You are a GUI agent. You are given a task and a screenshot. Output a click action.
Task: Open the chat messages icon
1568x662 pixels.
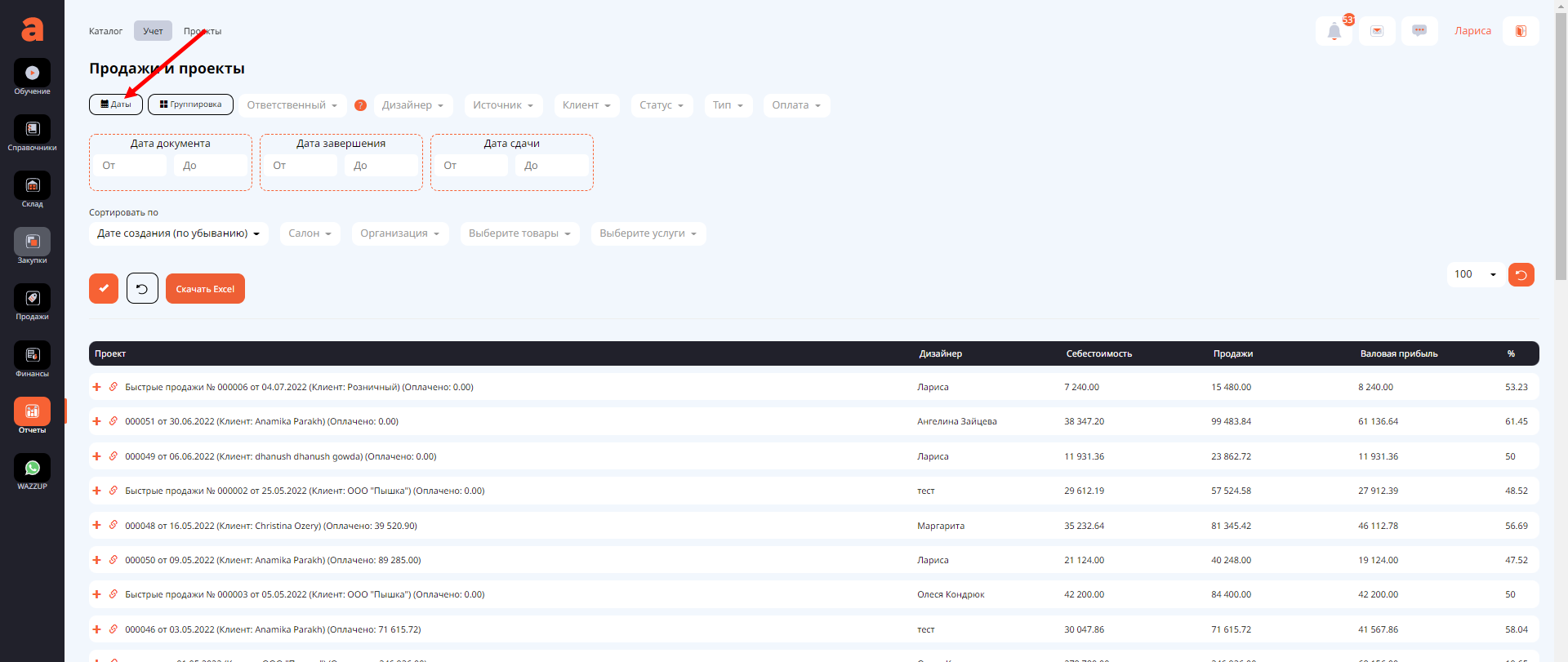point(1419,31)
